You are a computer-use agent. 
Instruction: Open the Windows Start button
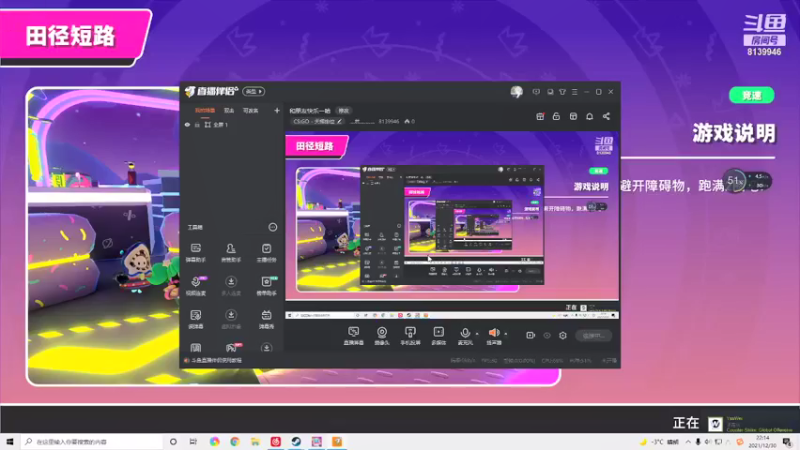pos(10,441)
